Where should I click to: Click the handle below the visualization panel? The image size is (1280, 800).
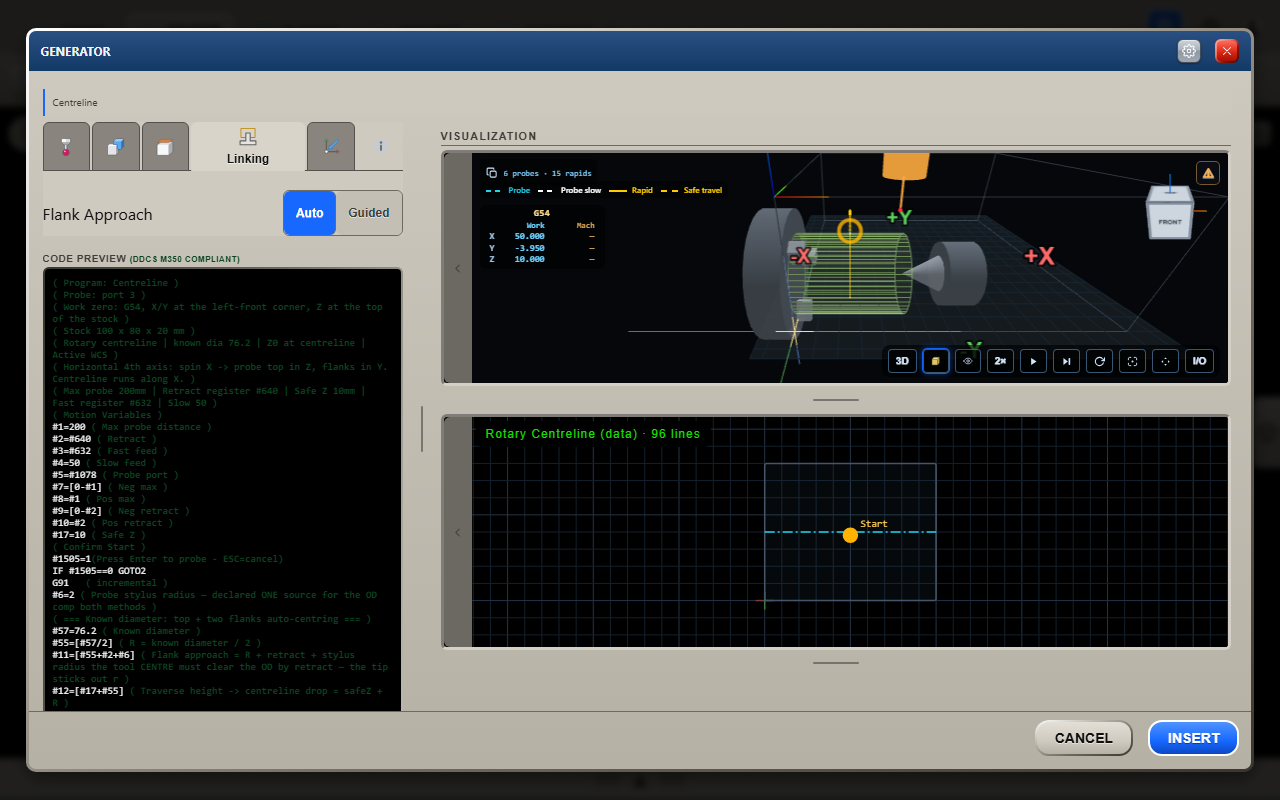(x=836, y=400)
